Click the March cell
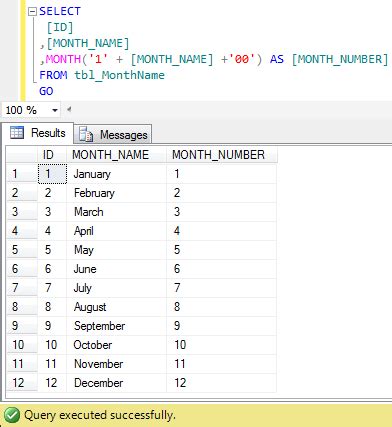This screenshot has height=427, width=392. point(116,212)
